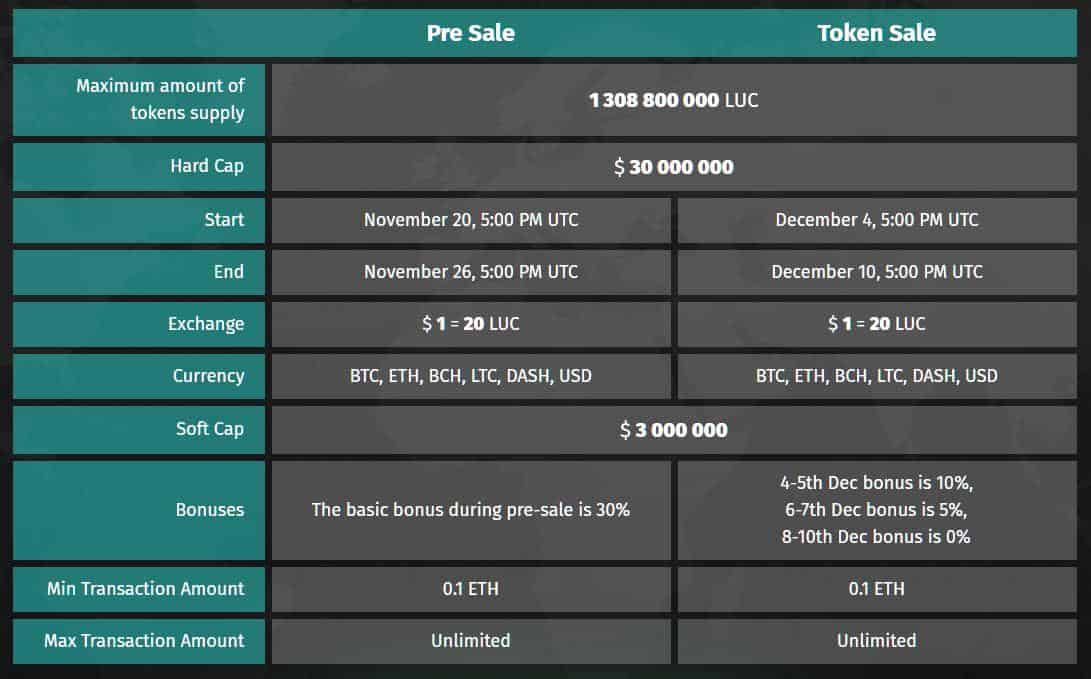Select the Token Sale column header

pyautogui.click(x=876, y=33)
